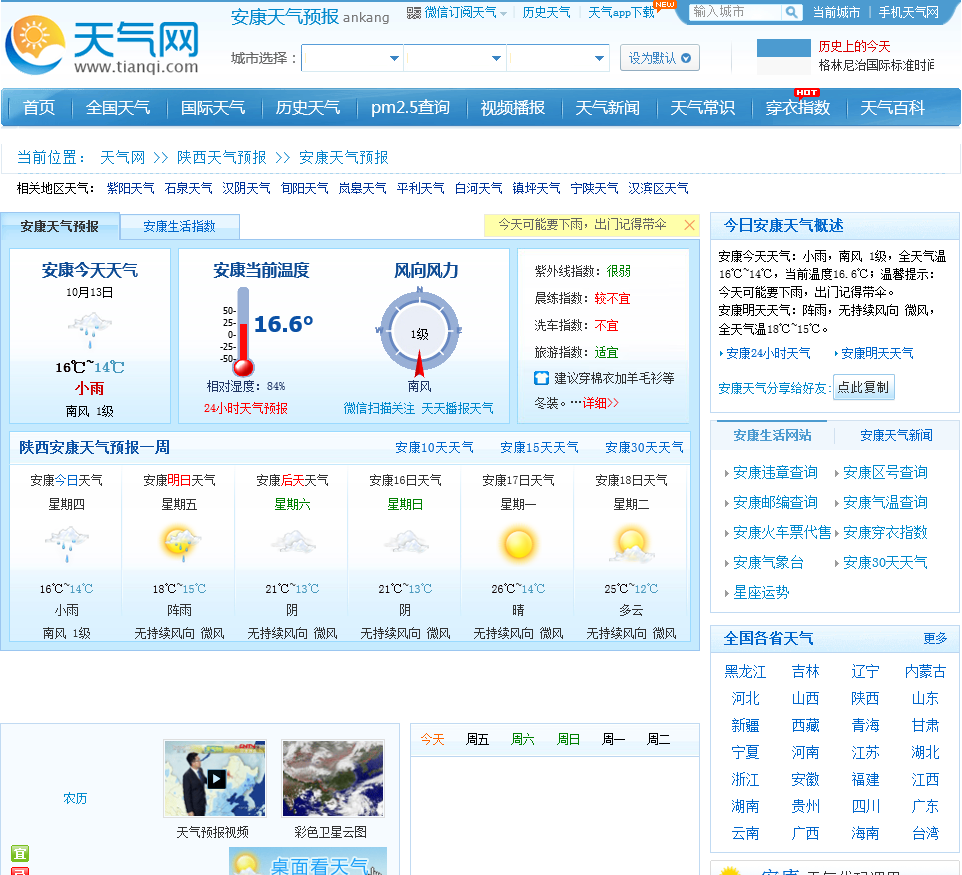This screenshot has height=875, width=962.
Task: Open 四川 province weather link
Action: tap(866, 807)
